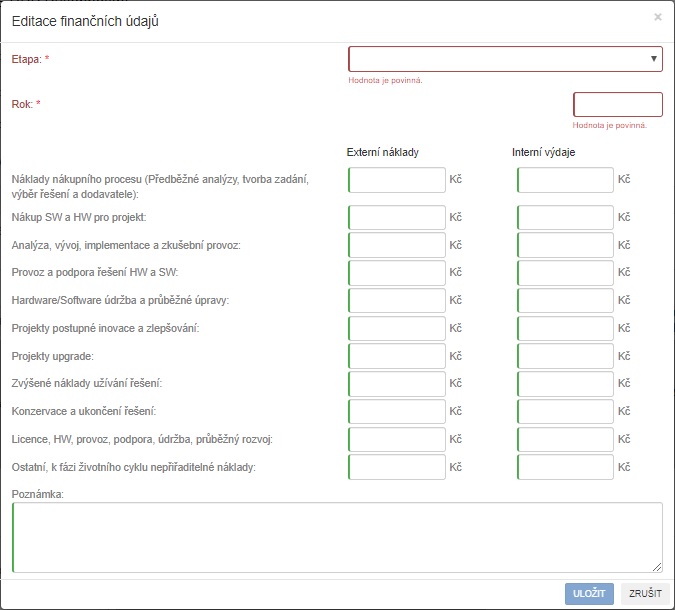675x610 pixels.
Task: Click Interní výdaje field for Nákup SW a HW
Action: [565, 218]
